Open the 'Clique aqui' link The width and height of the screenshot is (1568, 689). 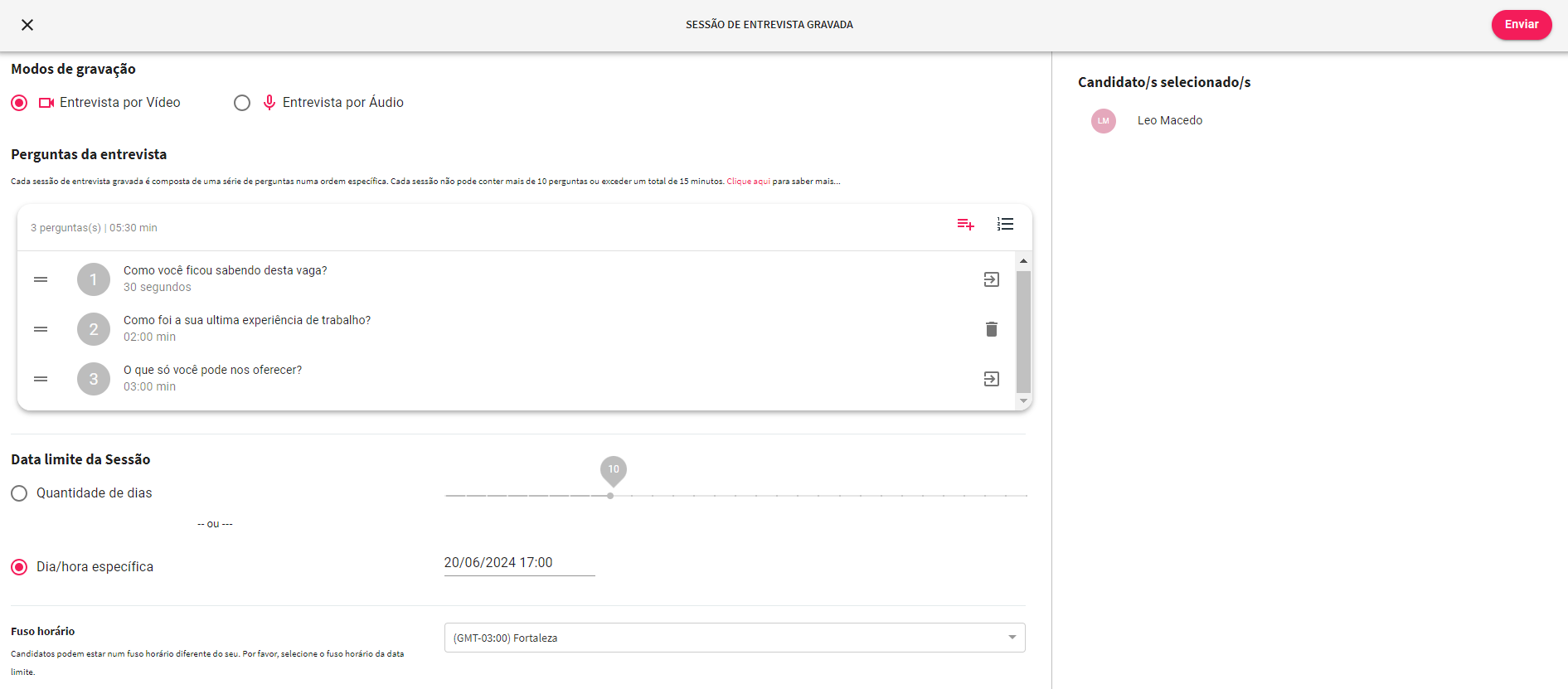pos(748,182)
